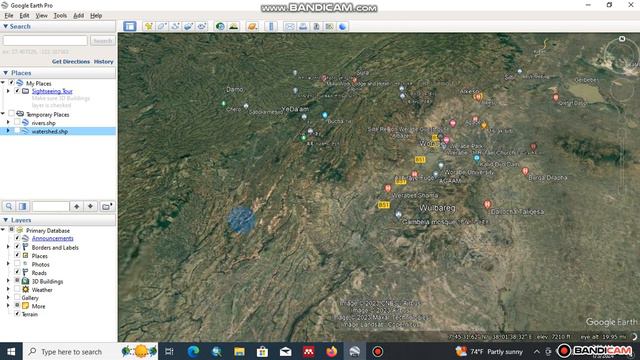Open the Sightseeing Tour link
Image resolution: width=640 pixels, height=360 pixels.
click(x=52, y=91)
